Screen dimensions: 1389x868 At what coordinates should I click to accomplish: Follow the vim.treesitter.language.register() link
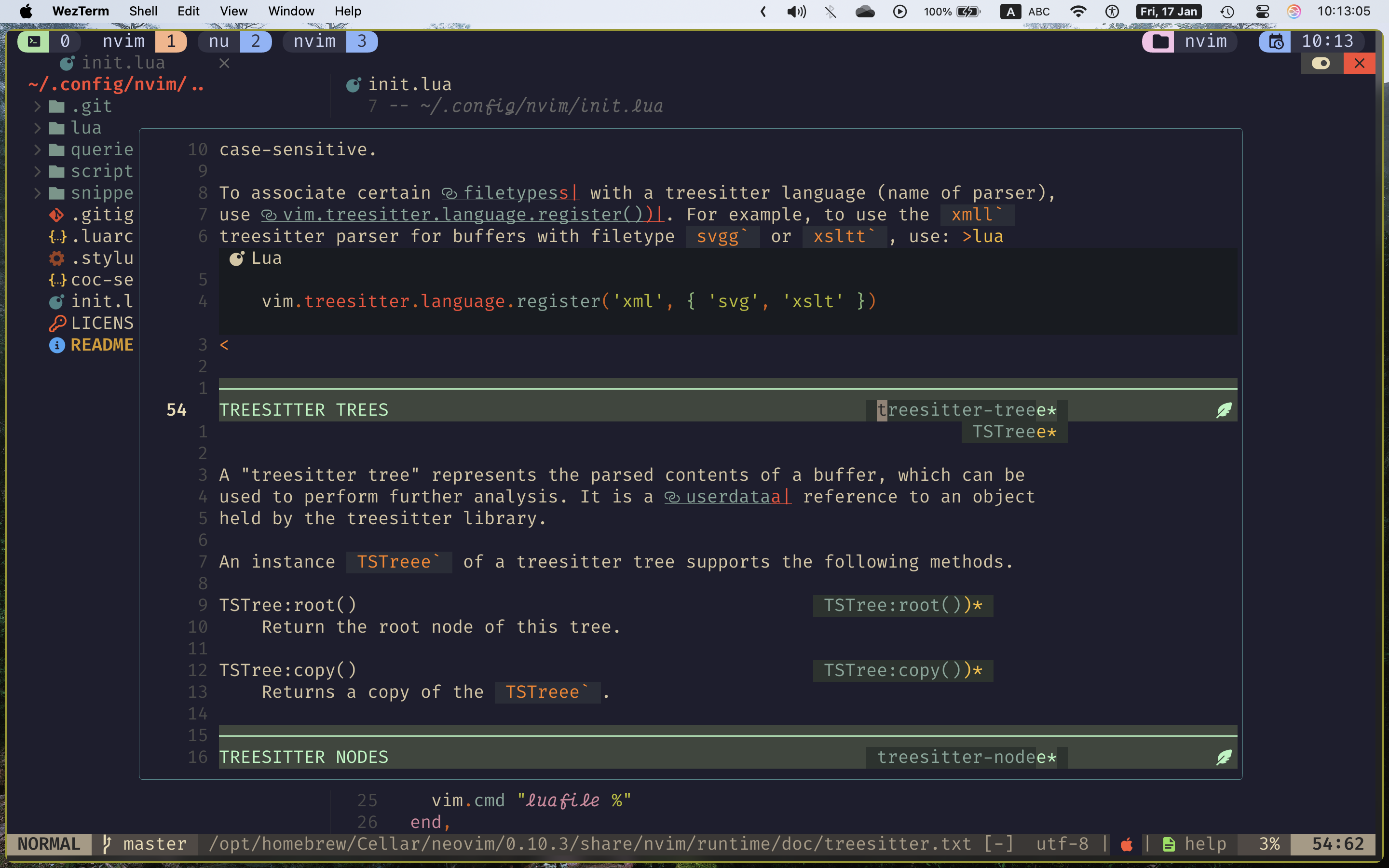pos(462,215)
